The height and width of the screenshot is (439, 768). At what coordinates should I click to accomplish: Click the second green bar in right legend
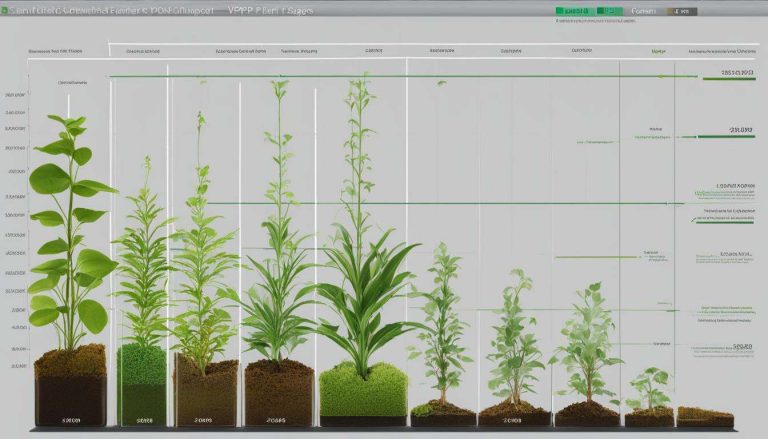click(x=726, y=137)
